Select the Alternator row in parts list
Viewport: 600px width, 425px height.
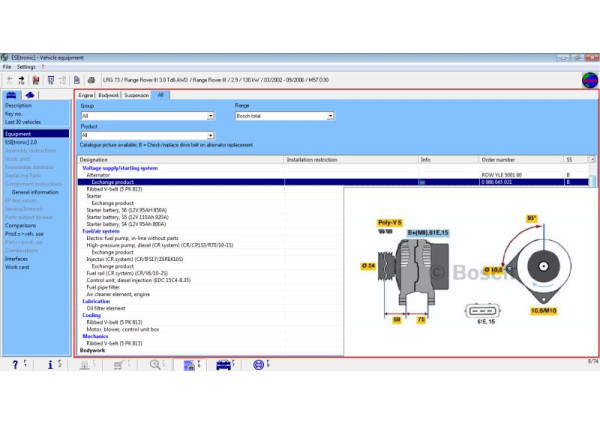(x=98, y=175)
